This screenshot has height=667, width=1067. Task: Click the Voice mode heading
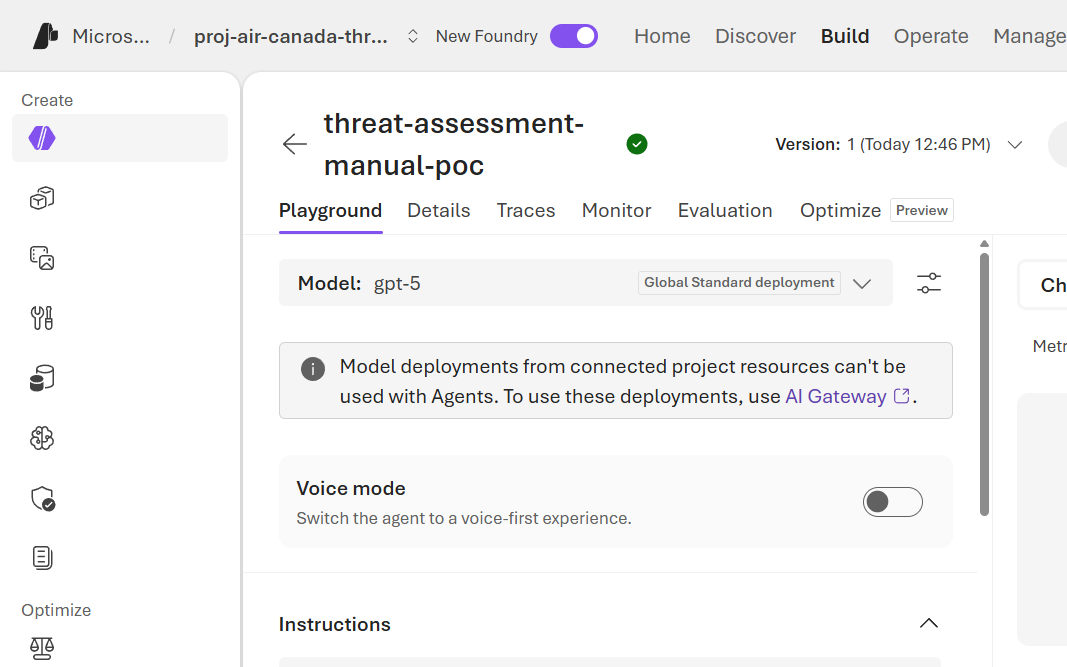351,488
